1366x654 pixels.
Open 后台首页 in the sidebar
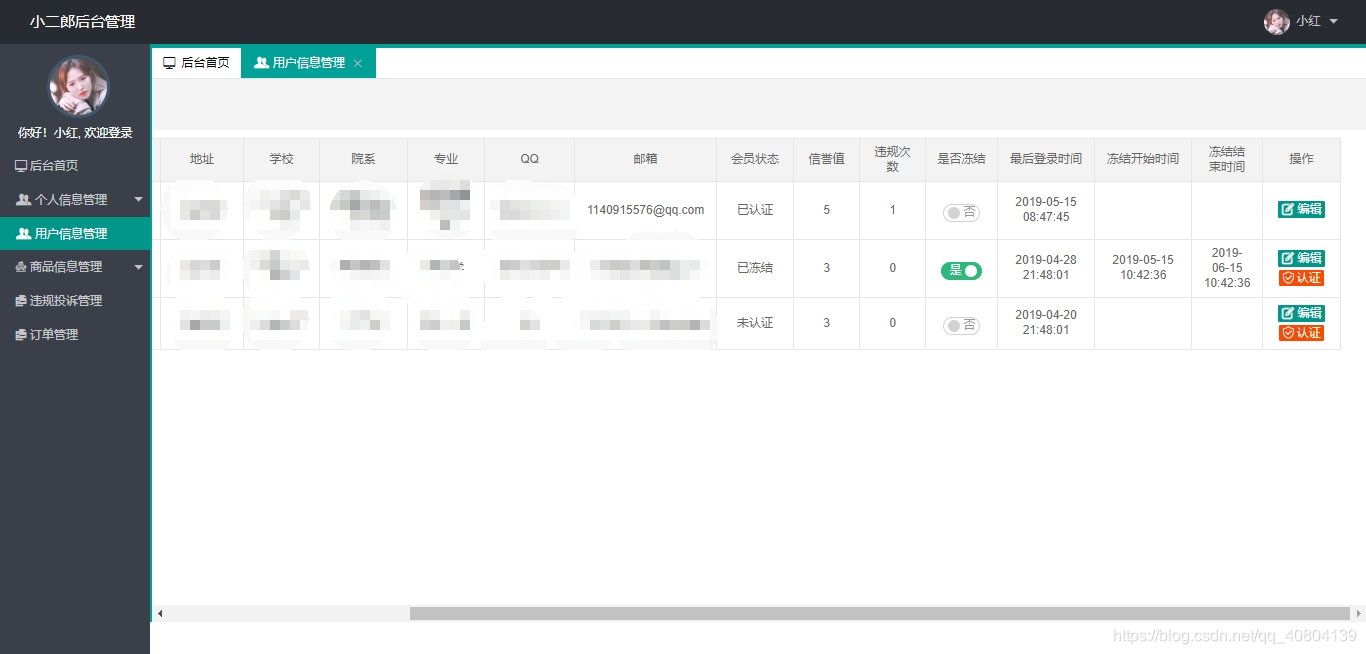coord(75,166)
